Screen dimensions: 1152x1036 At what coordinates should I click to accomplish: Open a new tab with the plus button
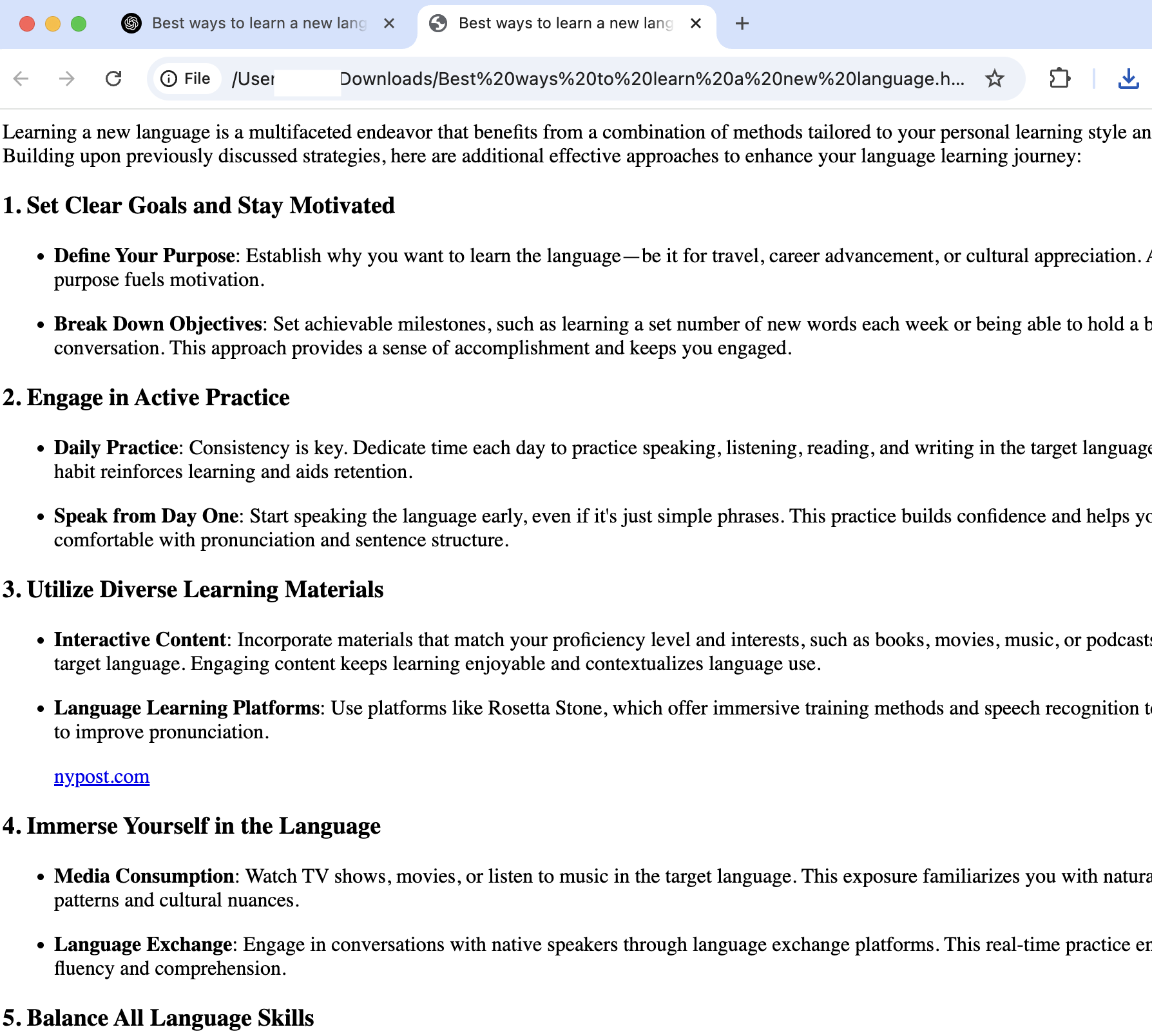click(742, 23)
